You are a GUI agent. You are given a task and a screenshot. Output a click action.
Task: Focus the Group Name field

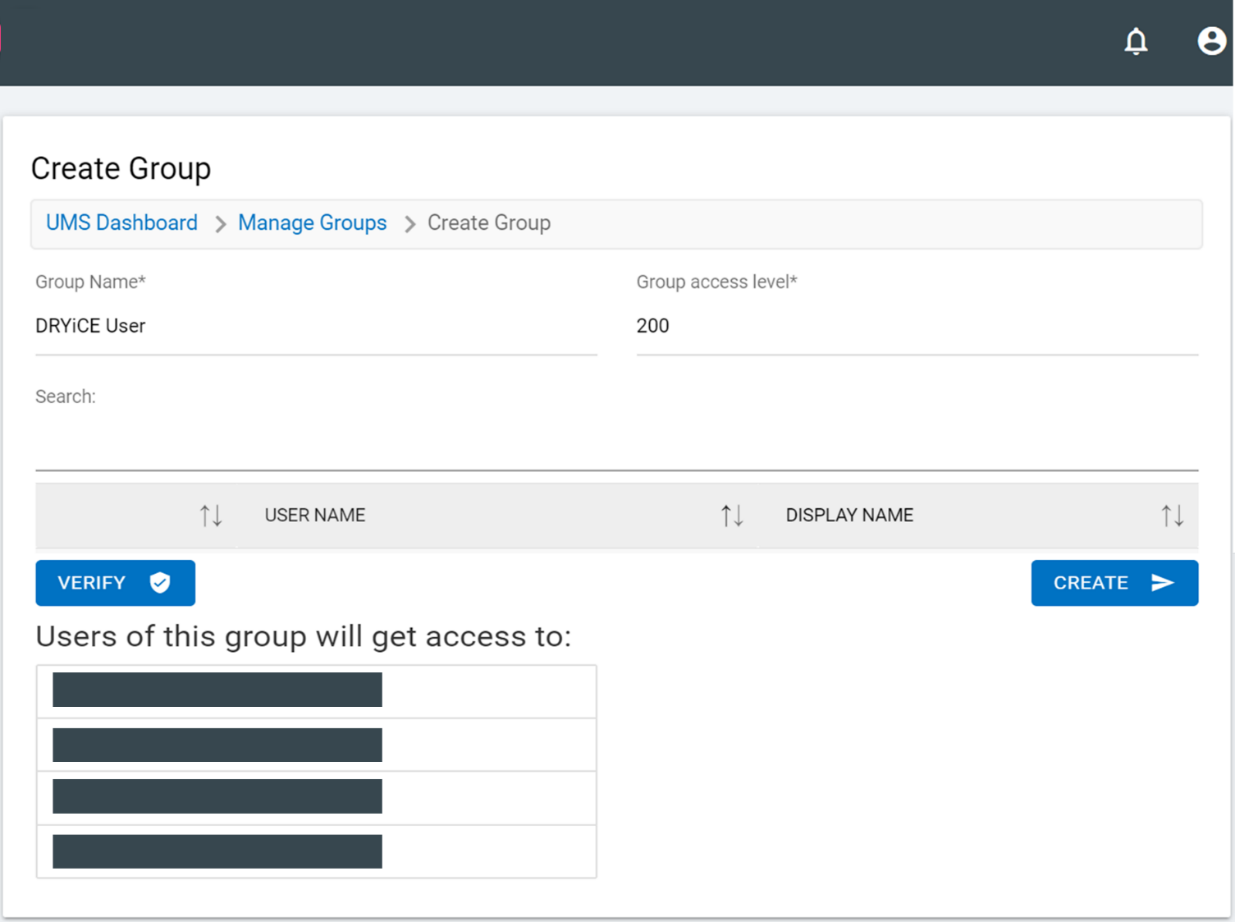coord(315,326)
